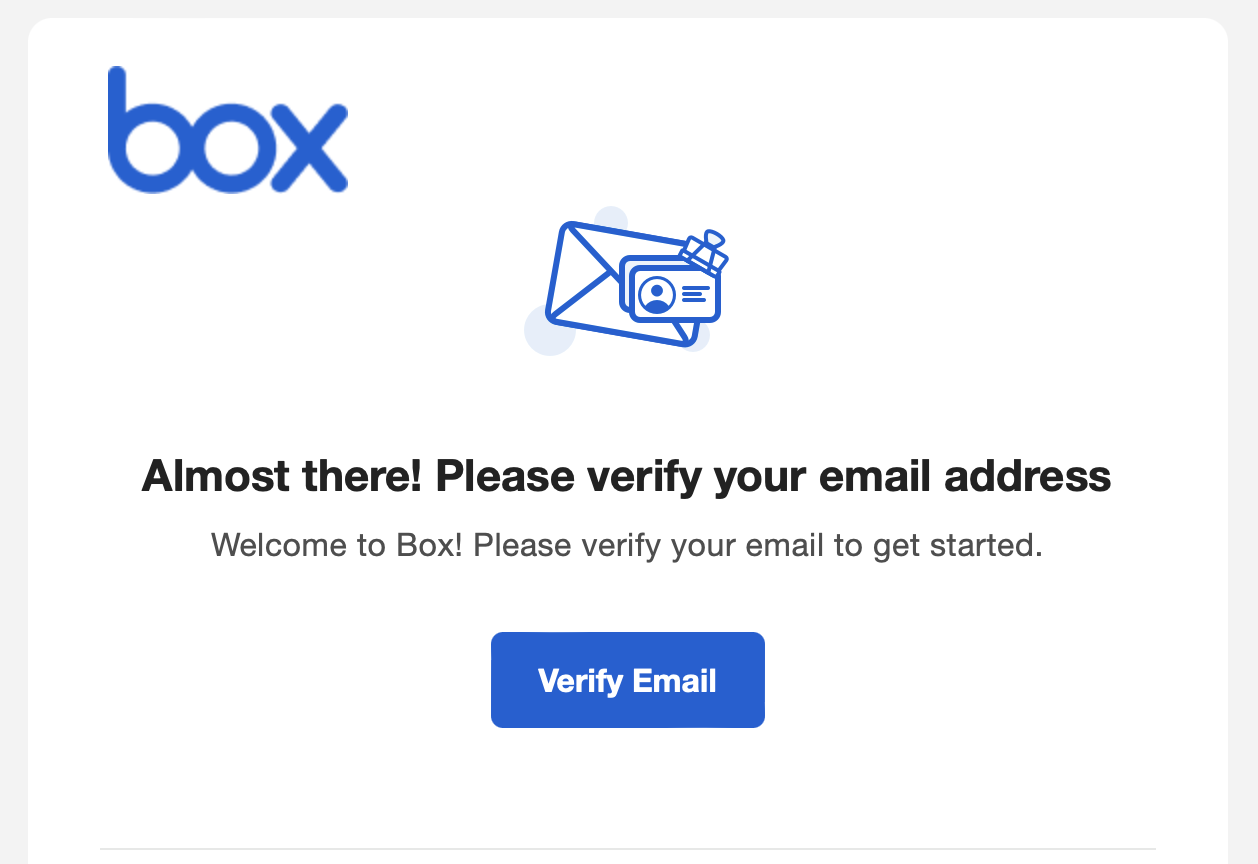
Task: Click the text lines on the ID card
Action: (x=696, y=294)
